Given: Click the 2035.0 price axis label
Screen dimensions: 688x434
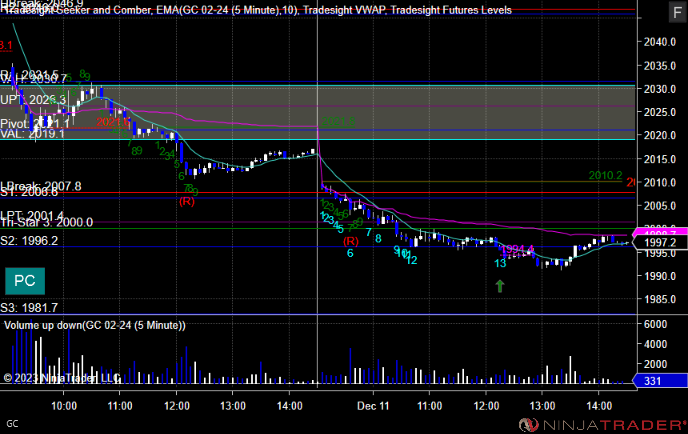Looking at the screenshot, I should (659, 66).
